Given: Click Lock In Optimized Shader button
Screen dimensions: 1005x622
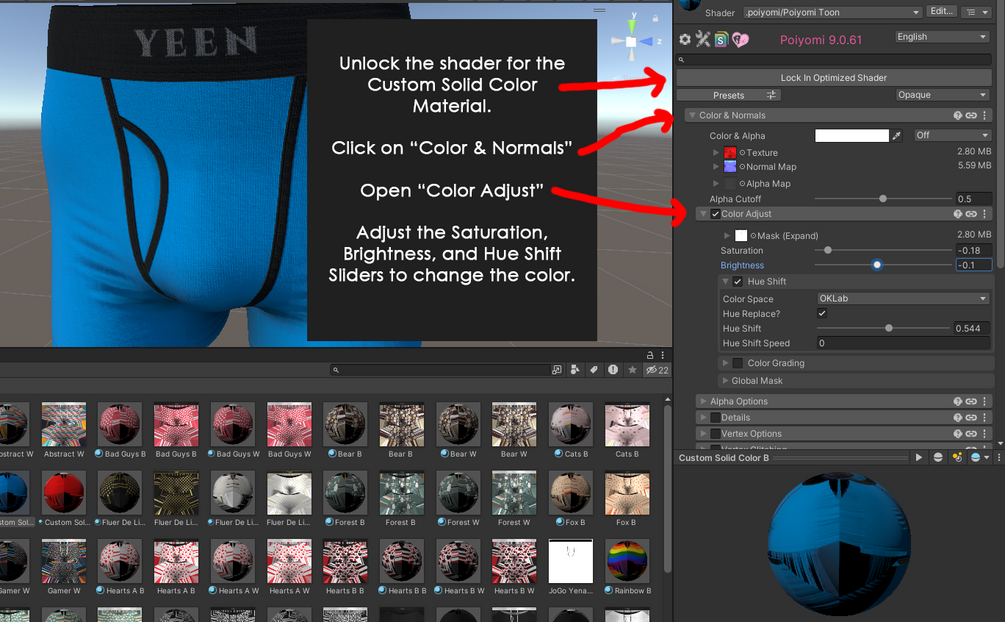Looking at the screenshot, I should pyautogui.click(x=834, y=78).
